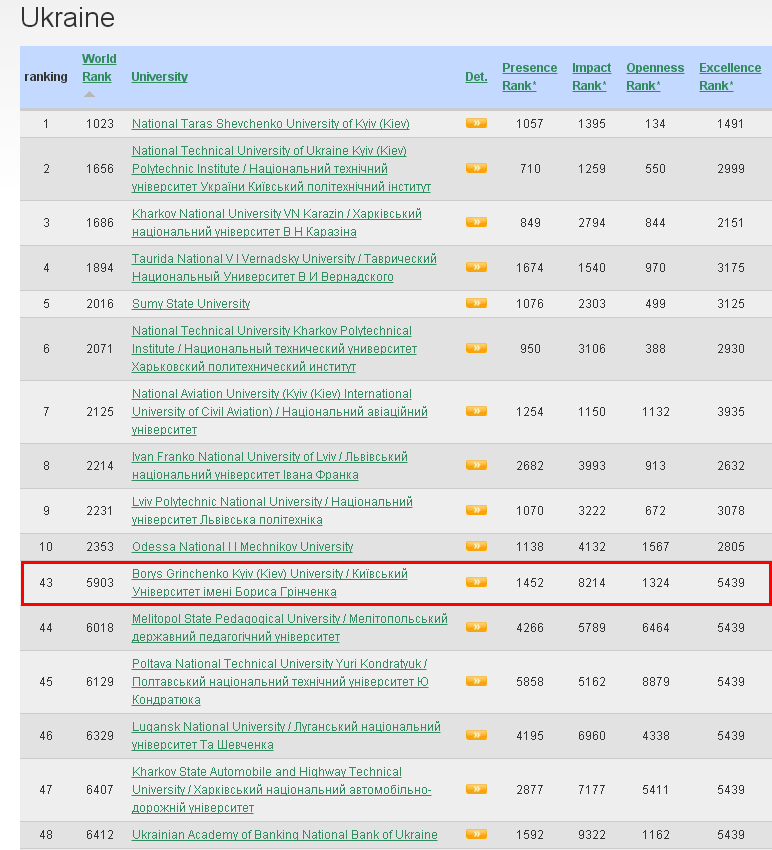Open National Technical University Kharkov Polytechnical link
The image size is (772, 850).
[274, 349]
